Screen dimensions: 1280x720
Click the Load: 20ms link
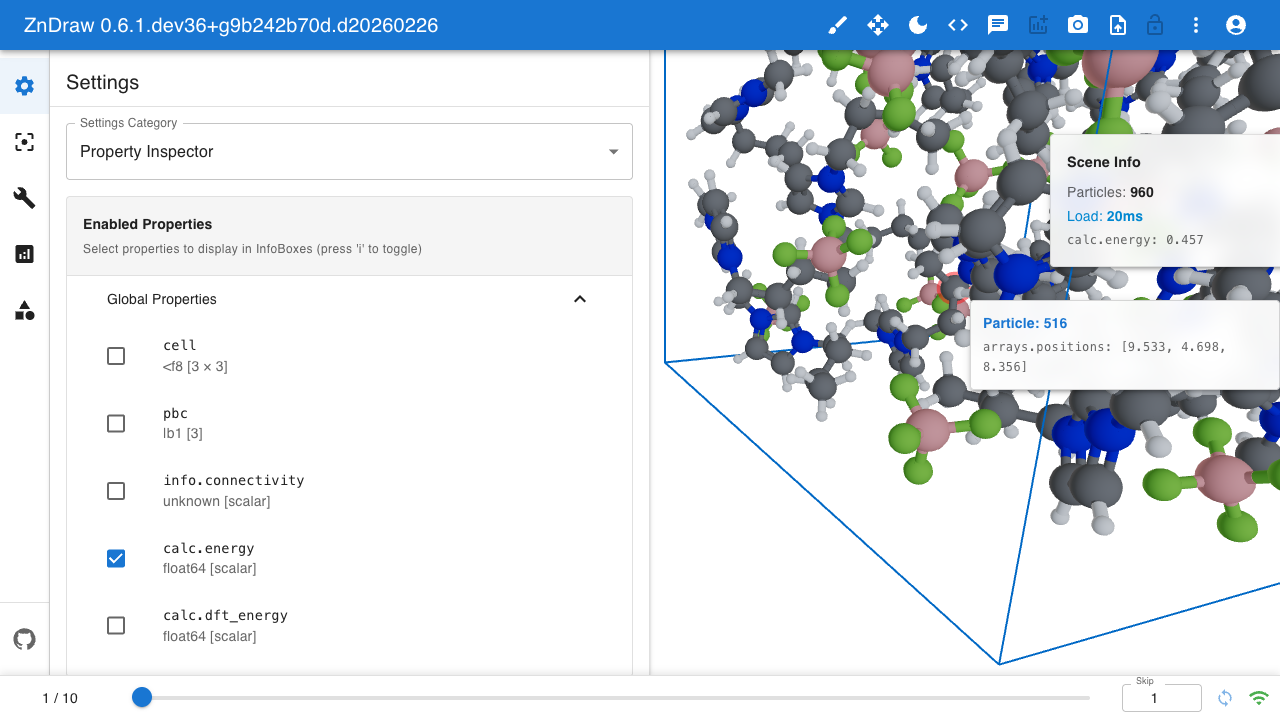click(1105, 216)
